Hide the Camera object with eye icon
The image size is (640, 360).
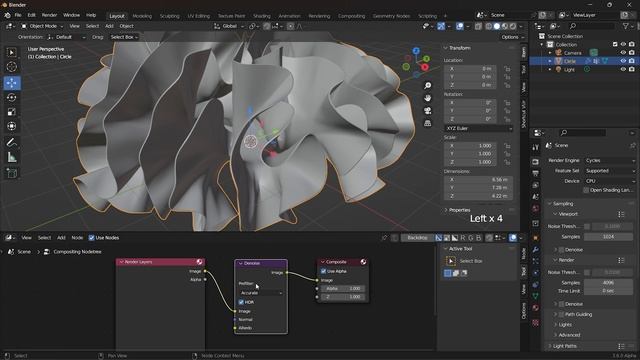[623, 53]
